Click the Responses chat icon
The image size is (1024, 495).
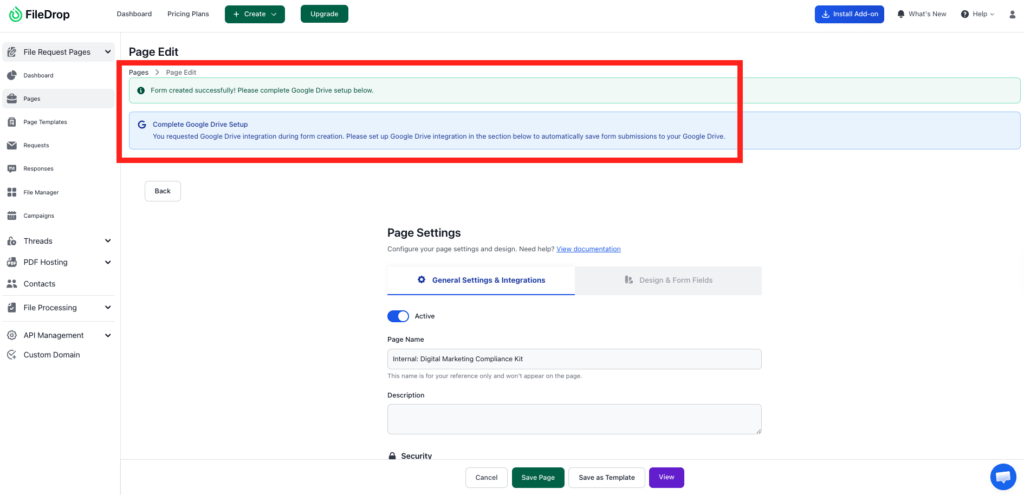click(x=12, y=168)
